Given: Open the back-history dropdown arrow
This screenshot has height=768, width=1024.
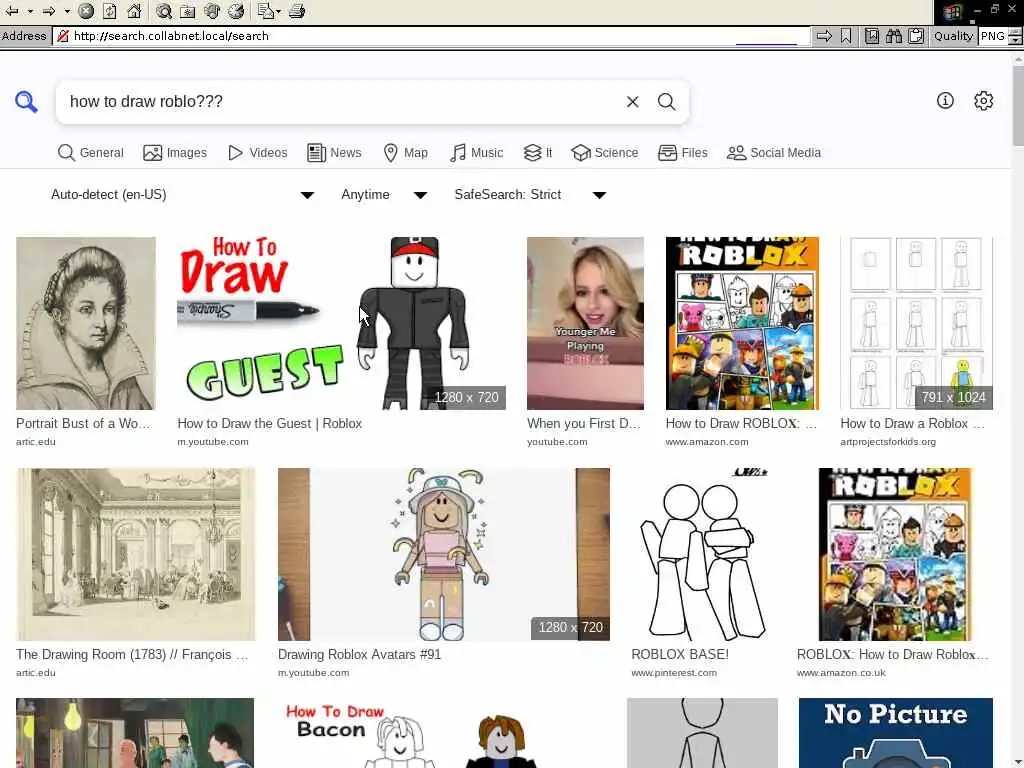Looking at the screenshot, I should (x=30, y=11).
